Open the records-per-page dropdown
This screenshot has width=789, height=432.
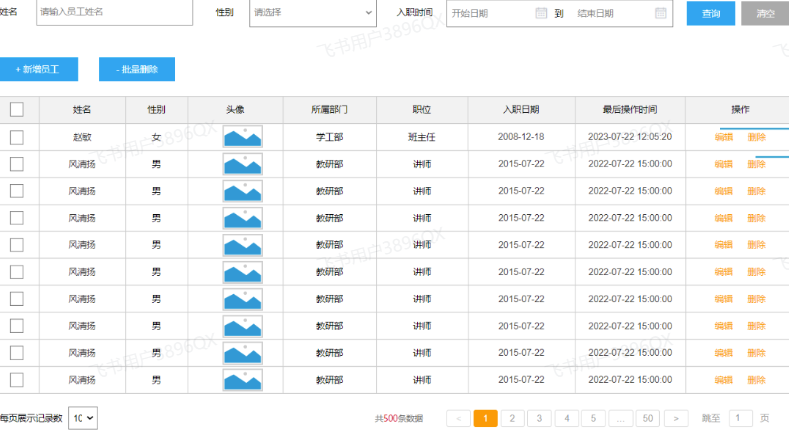(83, 418)
